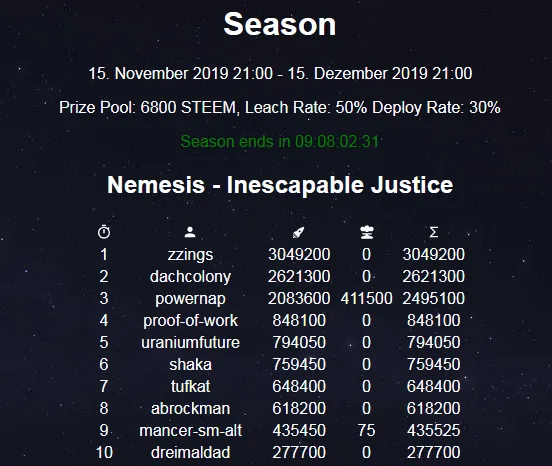Click the sigma total column icon
This screenshot has height=466, width=552.
[x=434, y=232]
